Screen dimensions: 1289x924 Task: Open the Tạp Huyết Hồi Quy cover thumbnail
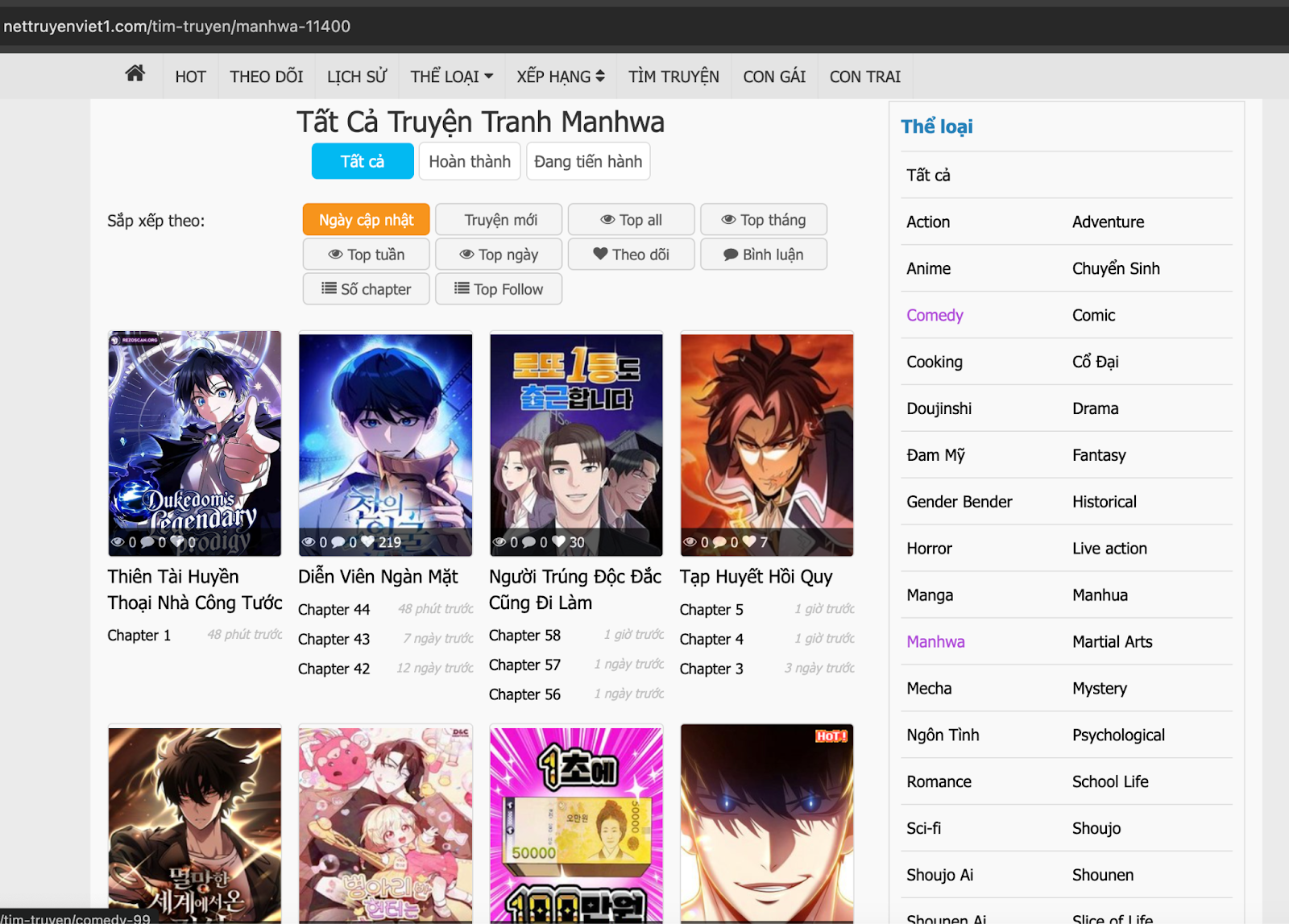(x=767, y=443)
